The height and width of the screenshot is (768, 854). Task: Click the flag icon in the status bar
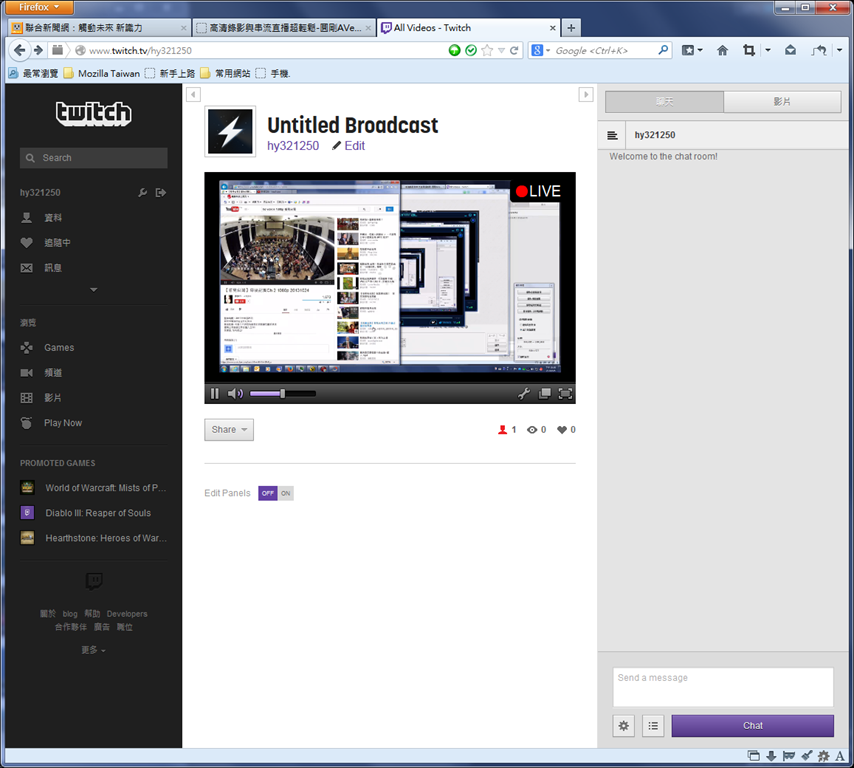789,755
